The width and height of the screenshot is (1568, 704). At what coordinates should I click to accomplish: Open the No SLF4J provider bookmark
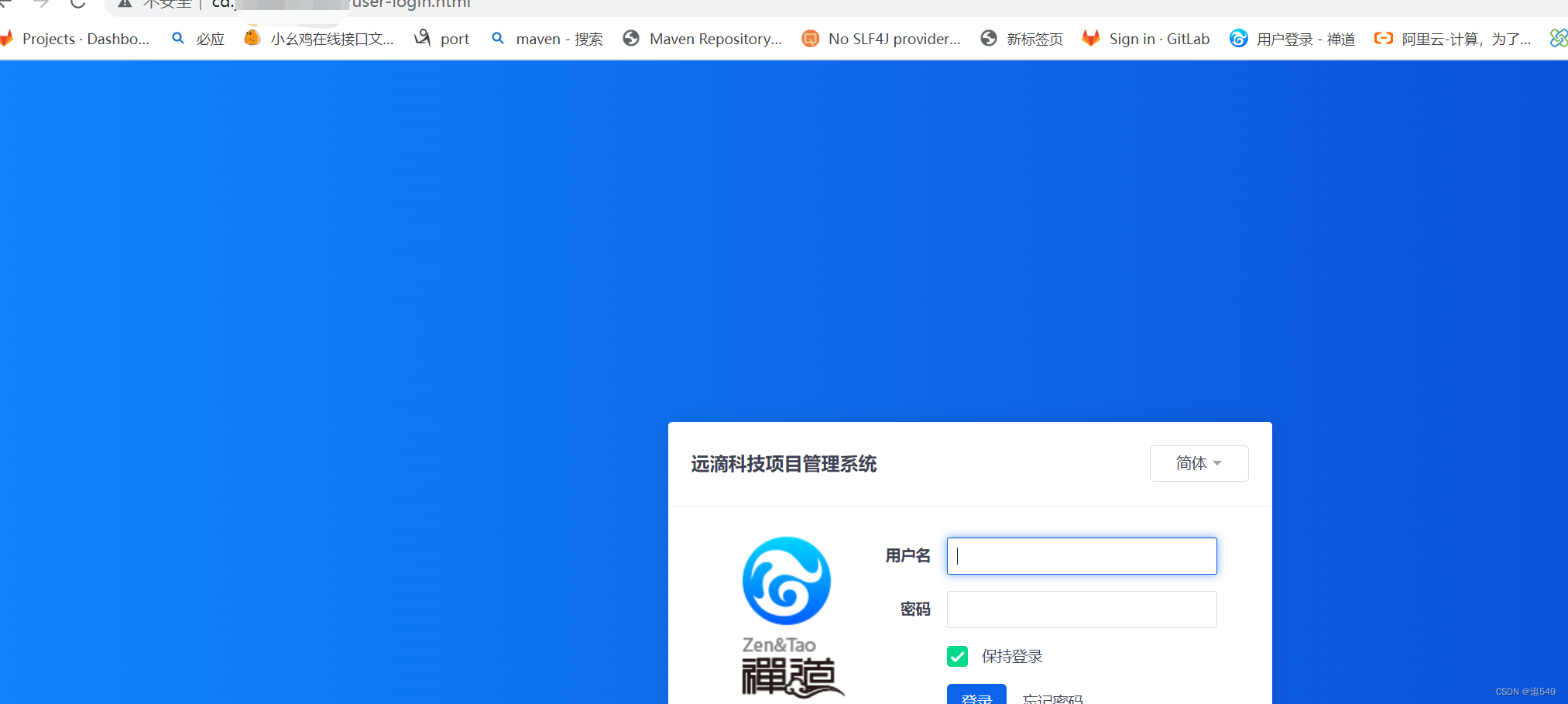881,39
